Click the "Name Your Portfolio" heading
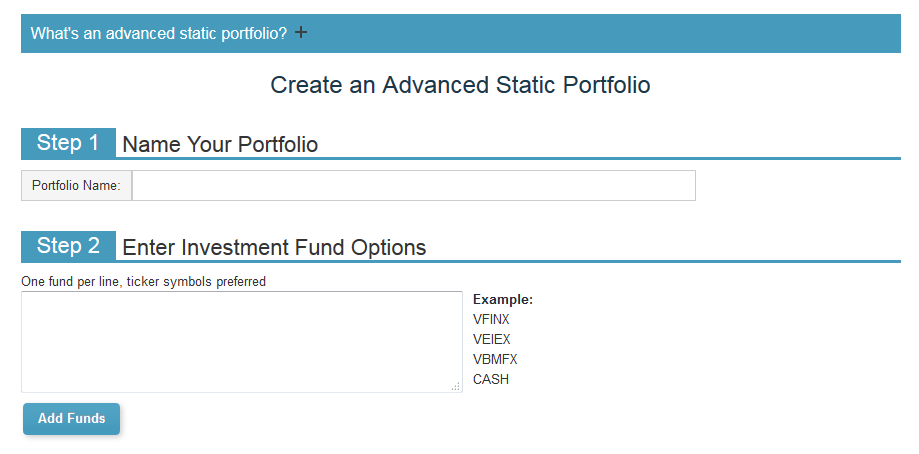 point(220,145)
